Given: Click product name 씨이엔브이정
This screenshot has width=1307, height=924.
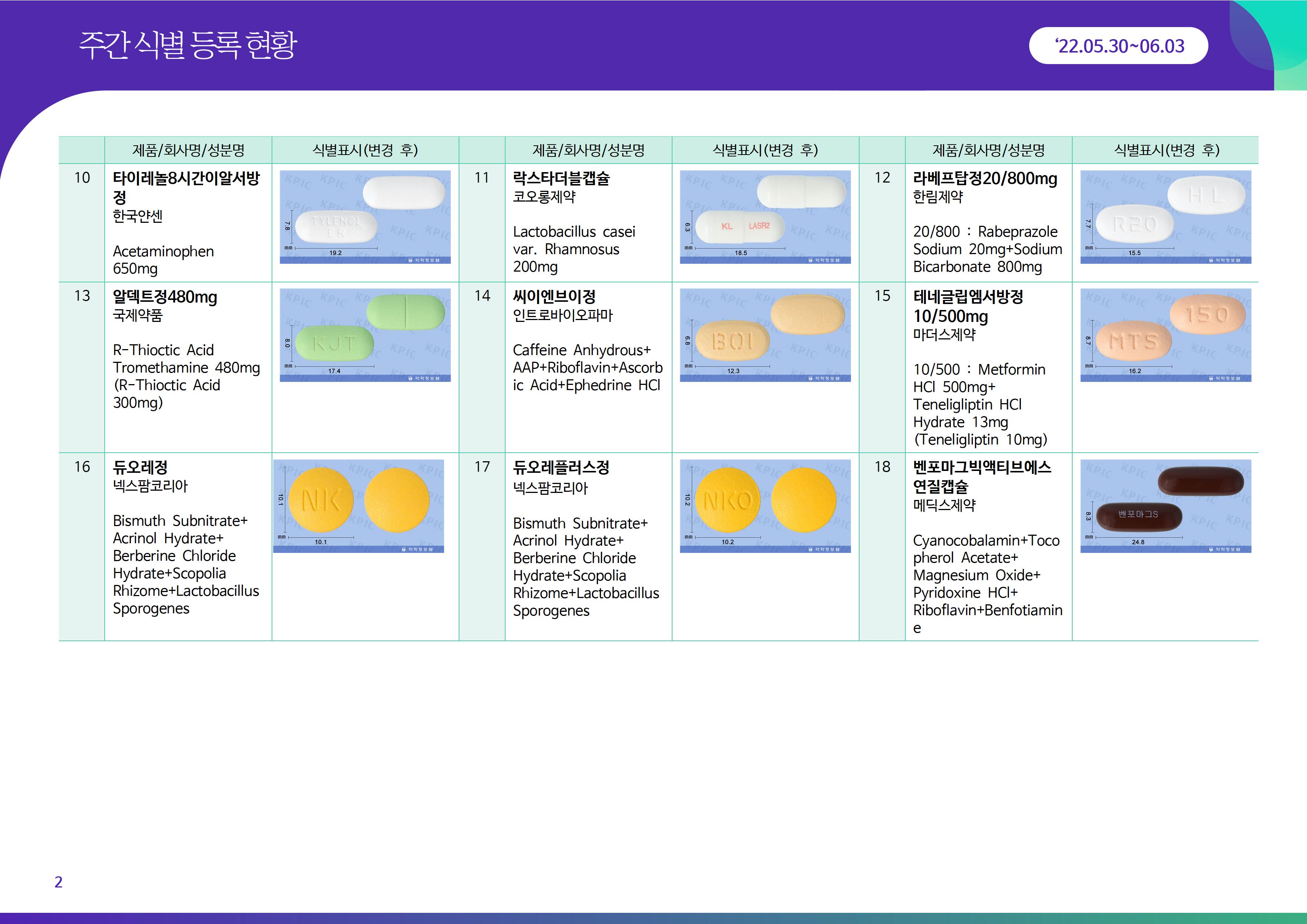Looking at the screenshot, I should click(554, 297).
